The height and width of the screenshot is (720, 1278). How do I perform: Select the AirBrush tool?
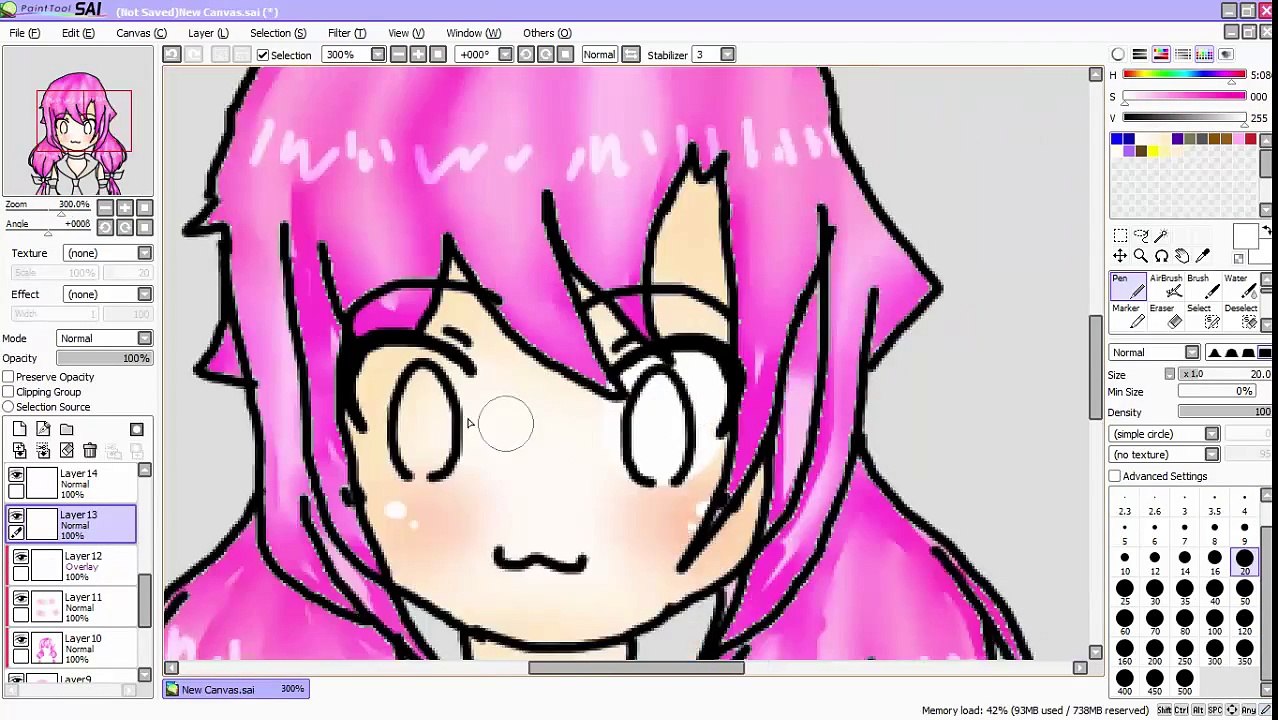[1166, 286]
